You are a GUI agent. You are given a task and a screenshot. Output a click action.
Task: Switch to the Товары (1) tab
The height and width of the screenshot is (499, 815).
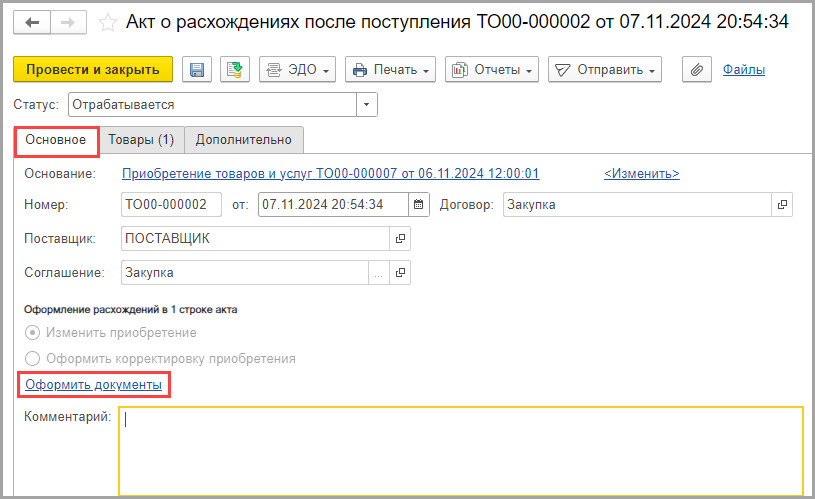141,140
